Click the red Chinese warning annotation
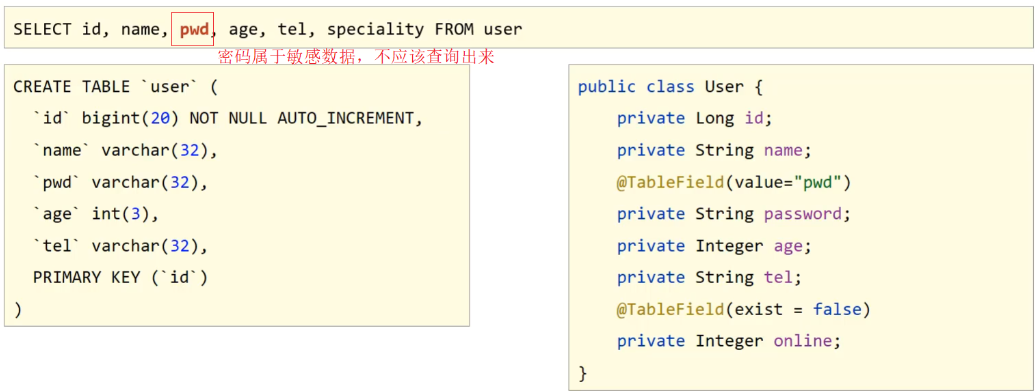 pos(356,58)
